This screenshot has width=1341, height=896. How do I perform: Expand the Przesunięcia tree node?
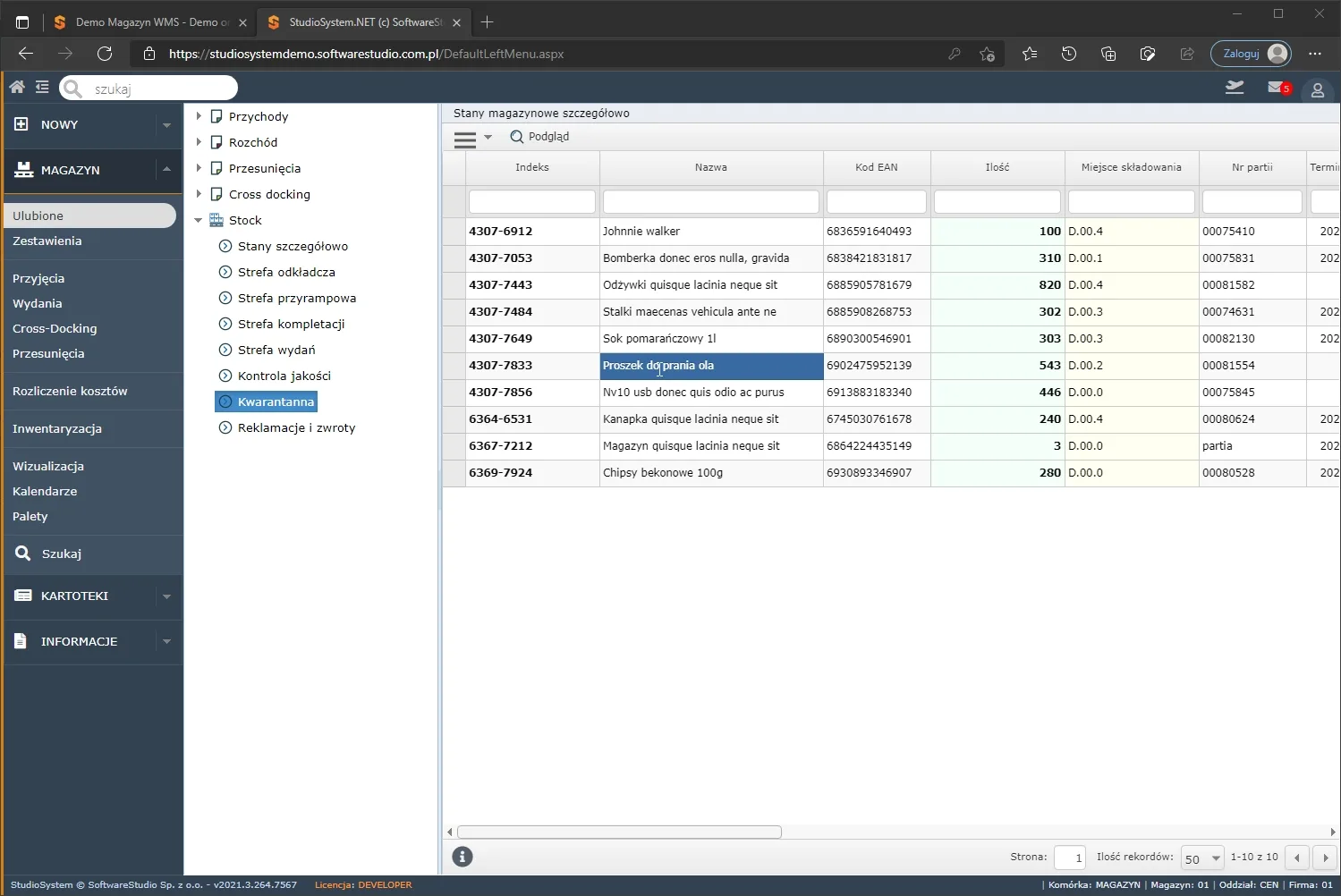pyautogui.click(x=199, y=168)
